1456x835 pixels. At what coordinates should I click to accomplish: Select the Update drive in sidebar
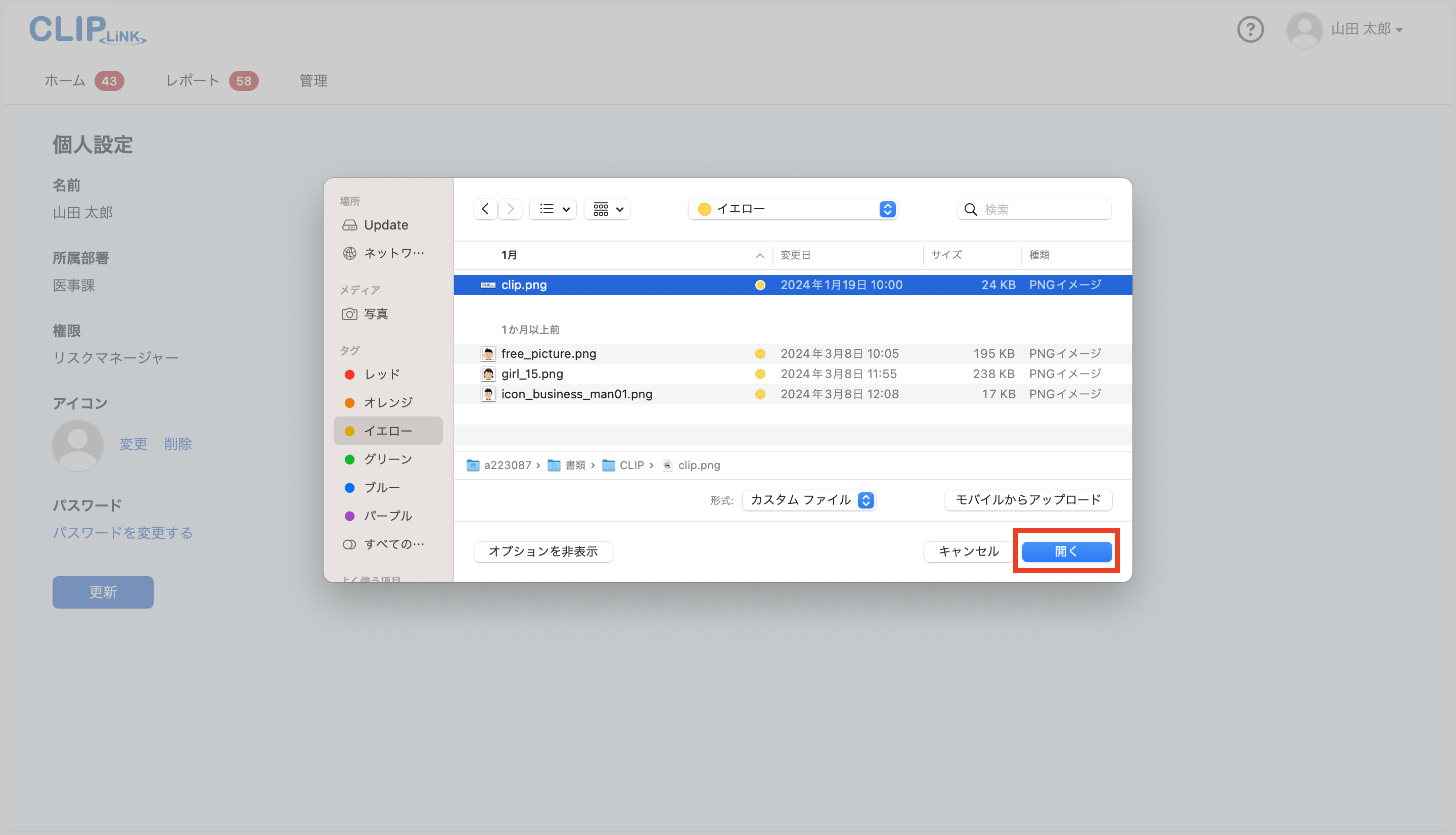[x=385, y=225]
